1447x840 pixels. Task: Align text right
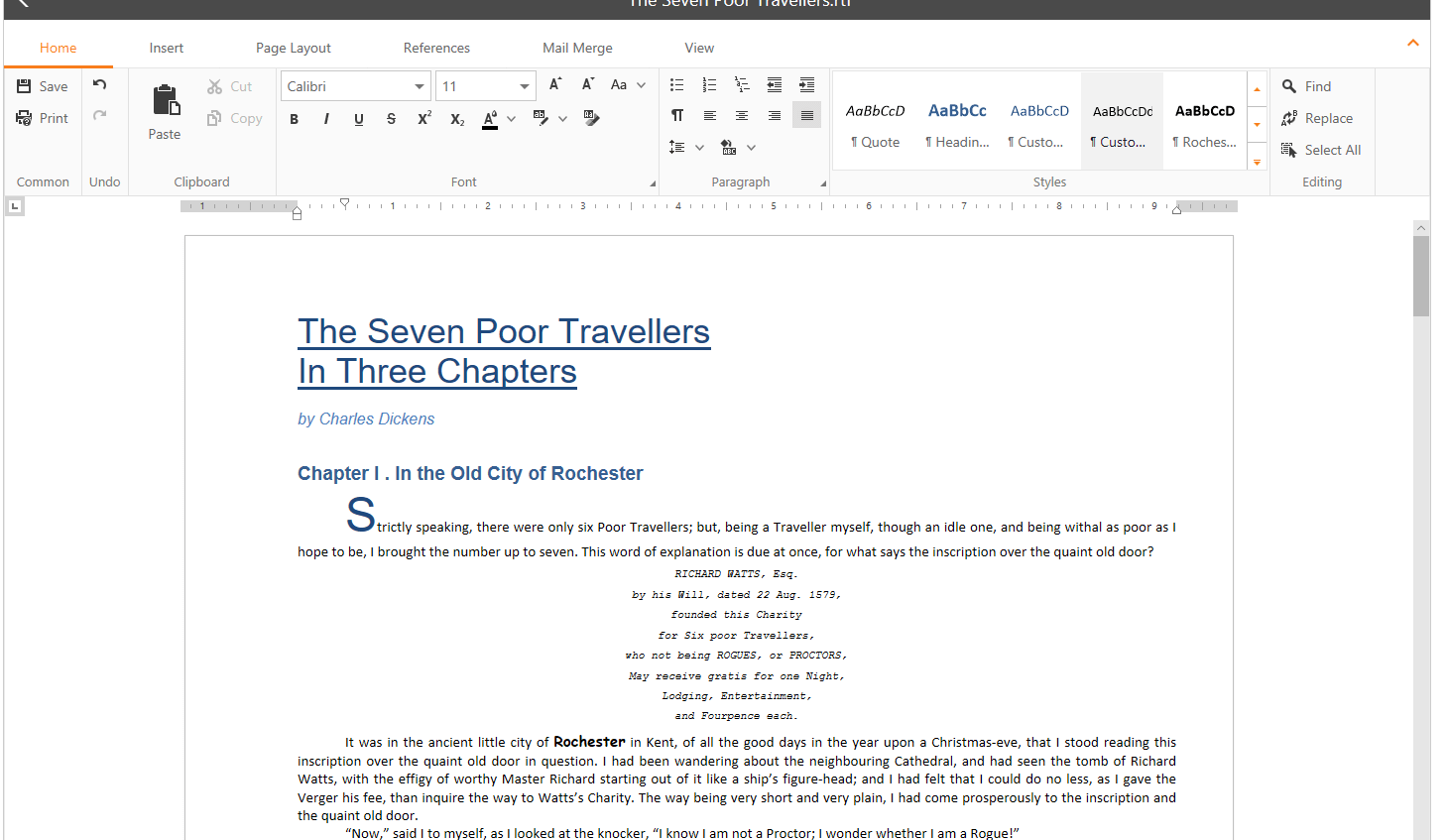coord(775,116)
